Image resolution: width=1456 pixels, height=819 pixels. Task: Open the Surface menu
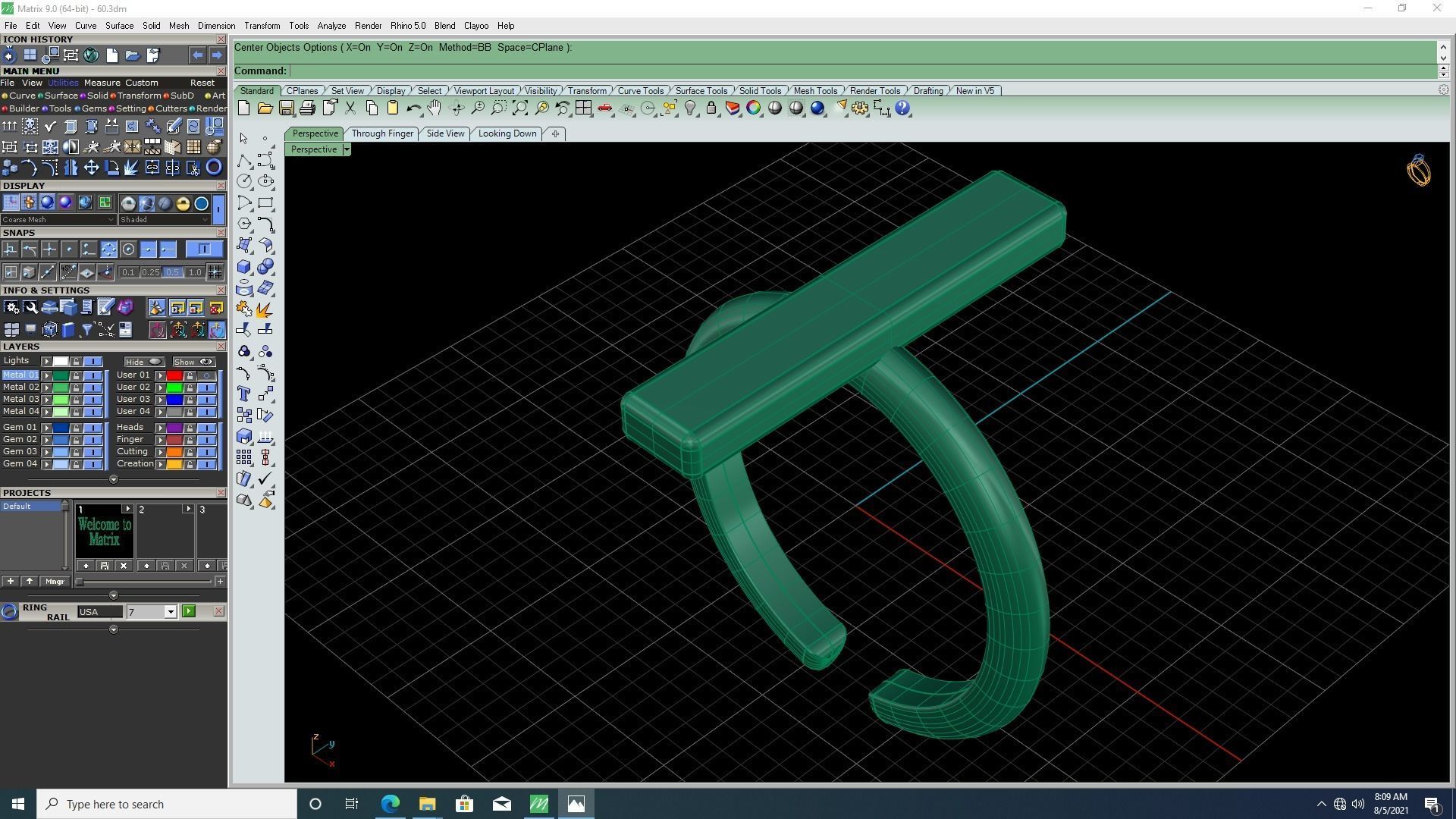click(119, 26)
